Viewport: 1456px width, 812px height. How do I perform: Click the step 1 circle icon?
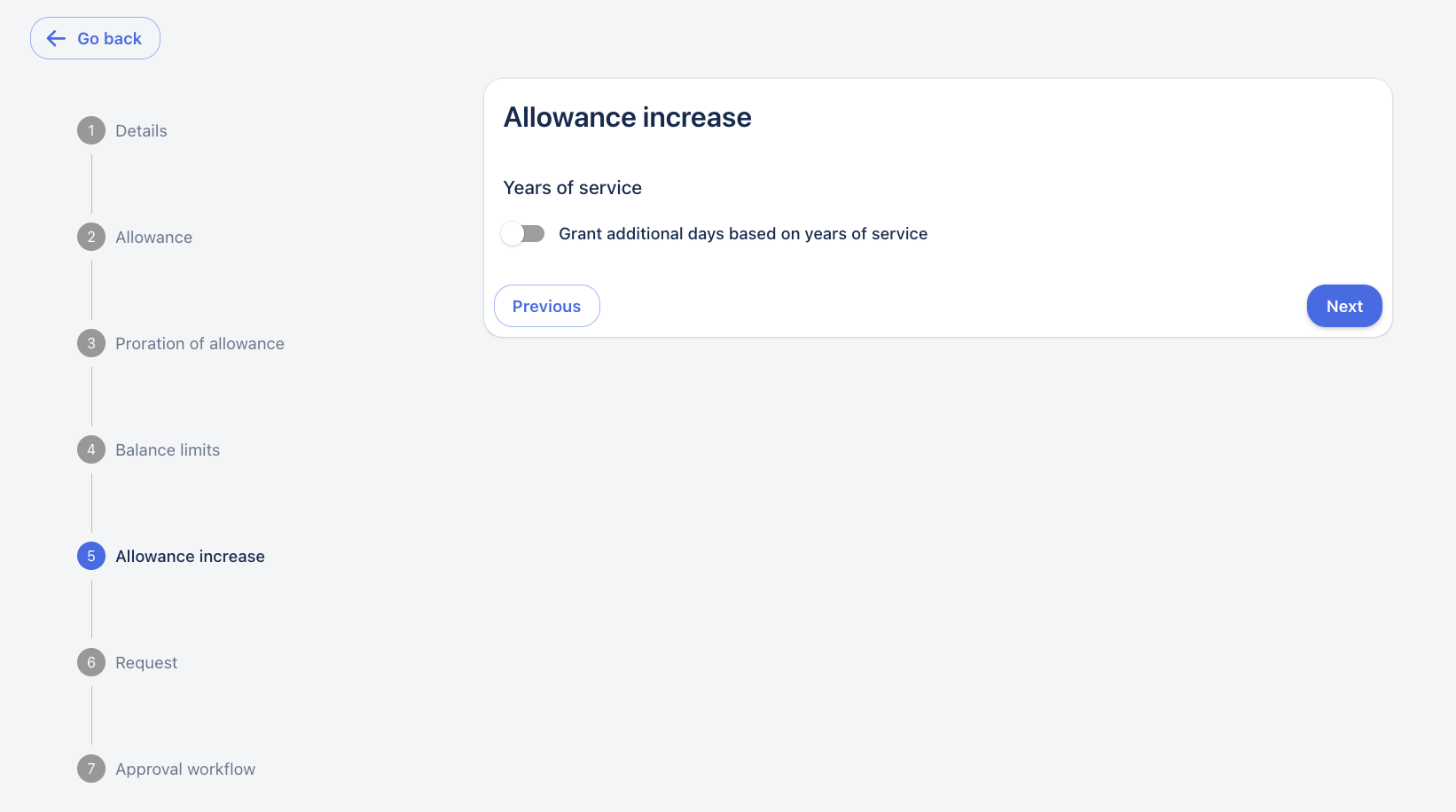coord(91,130)
